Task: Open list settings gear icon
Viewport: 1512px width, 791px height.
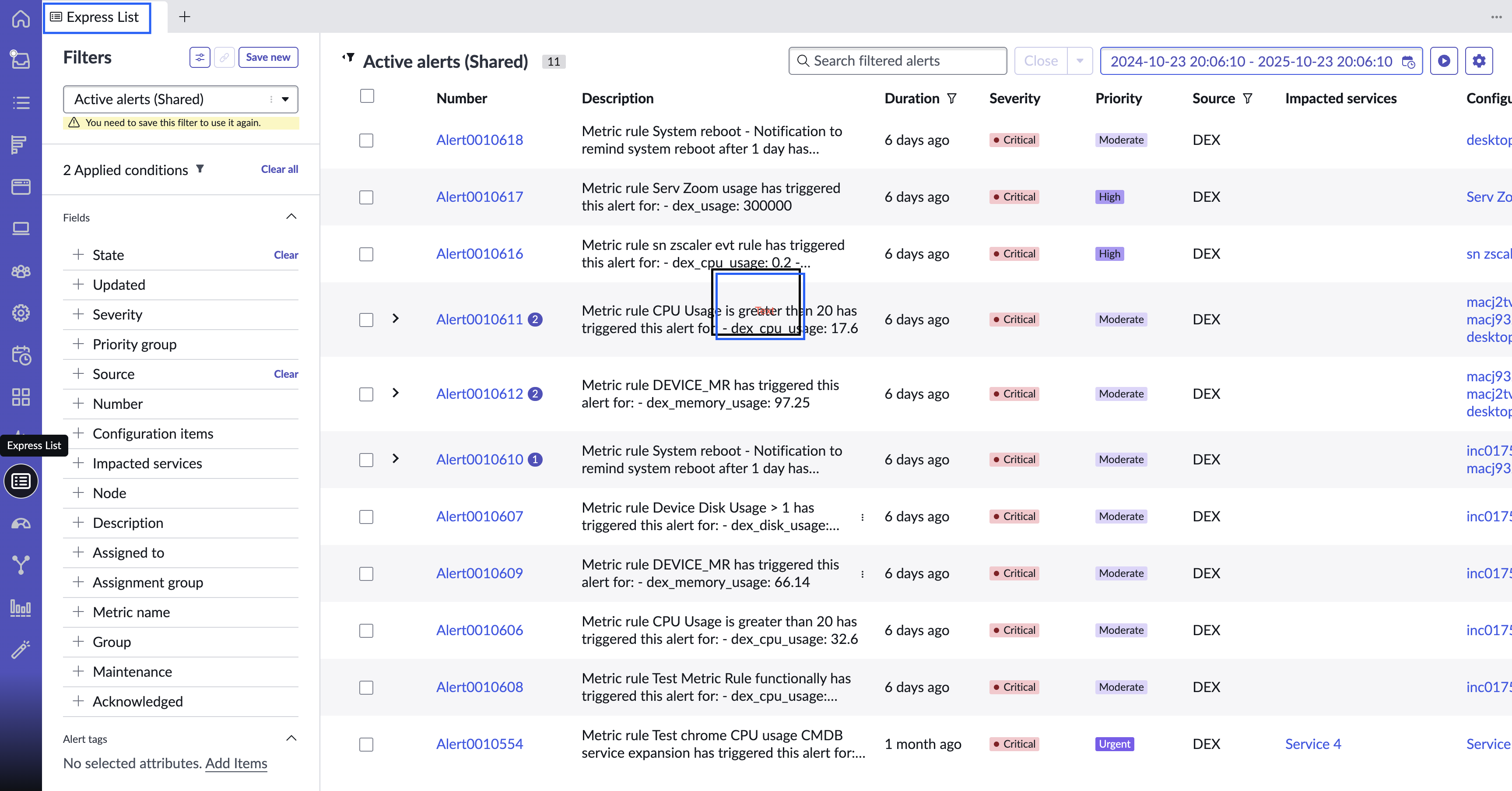Action: tap(1479, 61)
